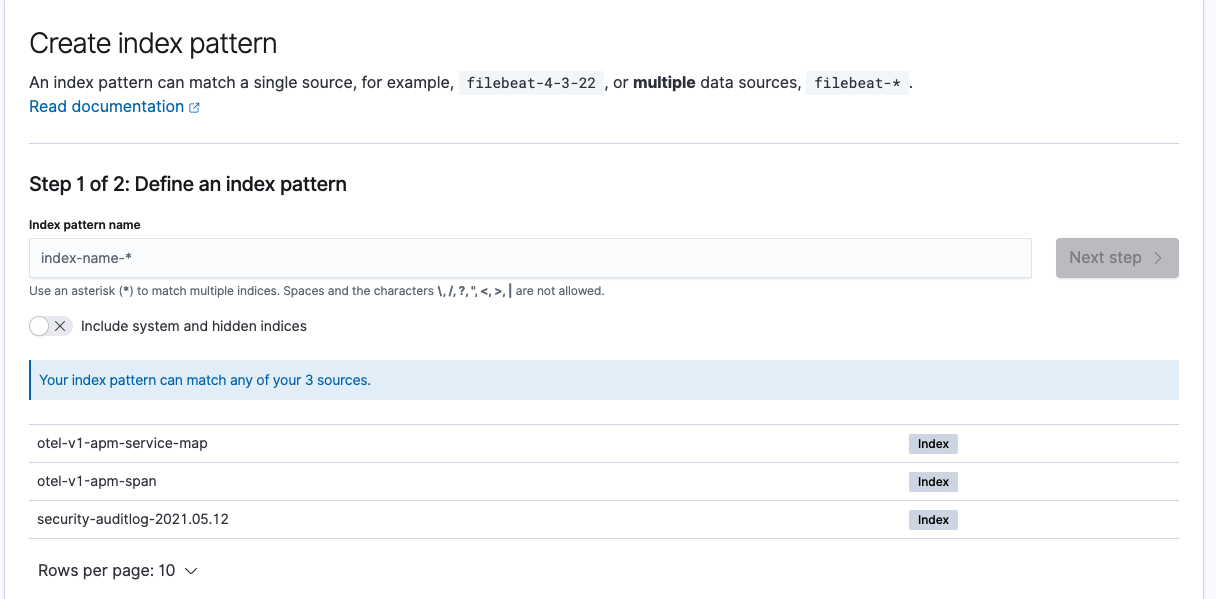1216x599 pixels.
Task: Click the blue sources match message banner
Action: 604,380
